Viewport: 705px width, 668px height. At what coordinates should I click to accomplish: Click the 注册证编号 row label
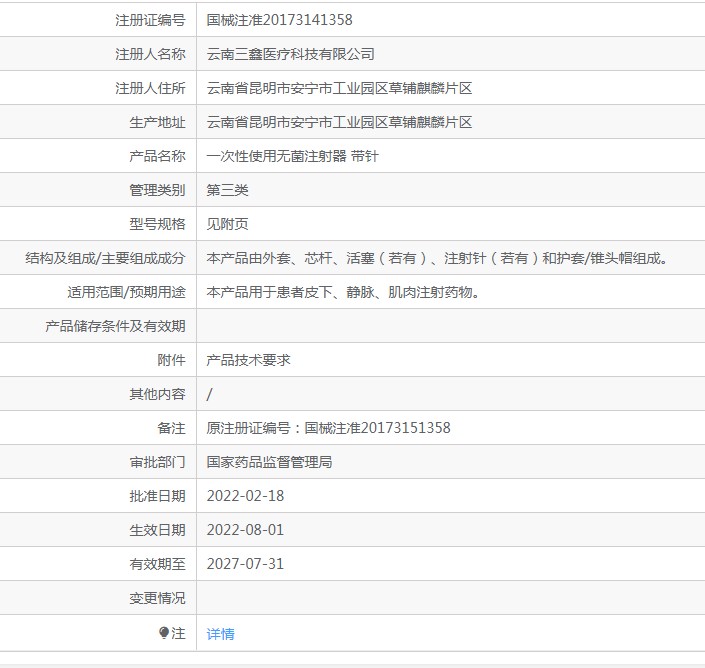(x=150, y=20)
